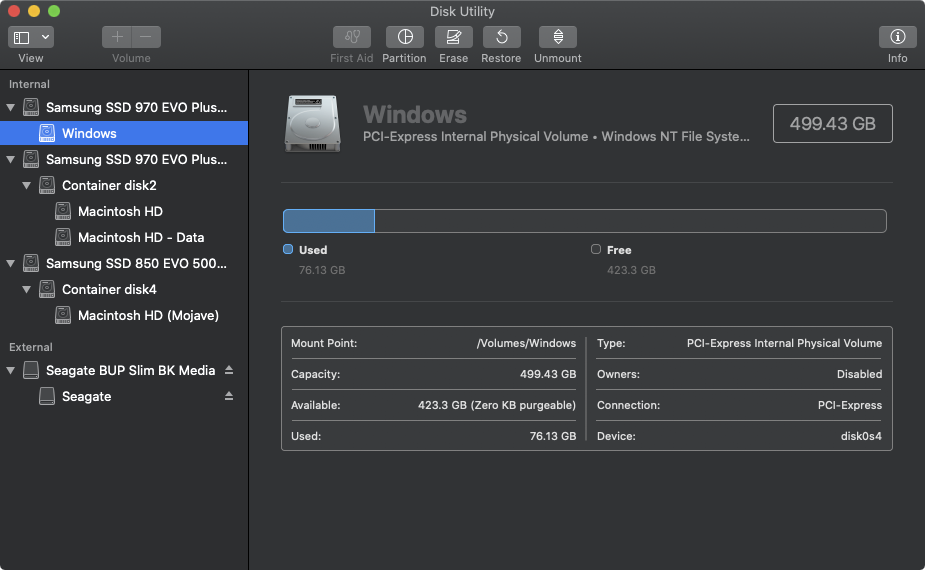This screenshot has width=925, height=570.
Task: Click the Windows sidebar volume icon
Action: [x=47, y=133]
